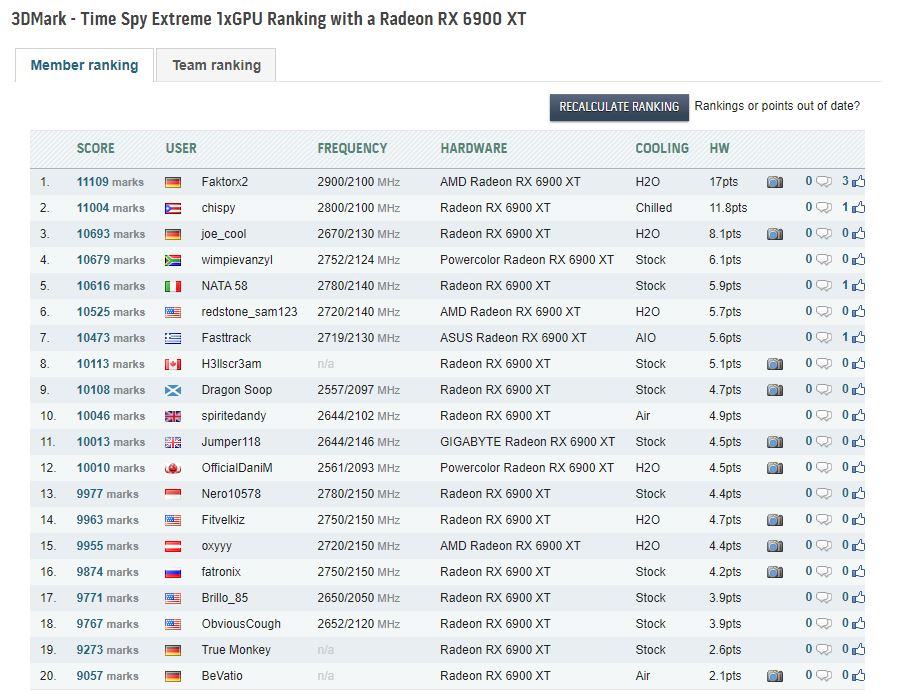Open the 11109 marks score link

(110, 182)
